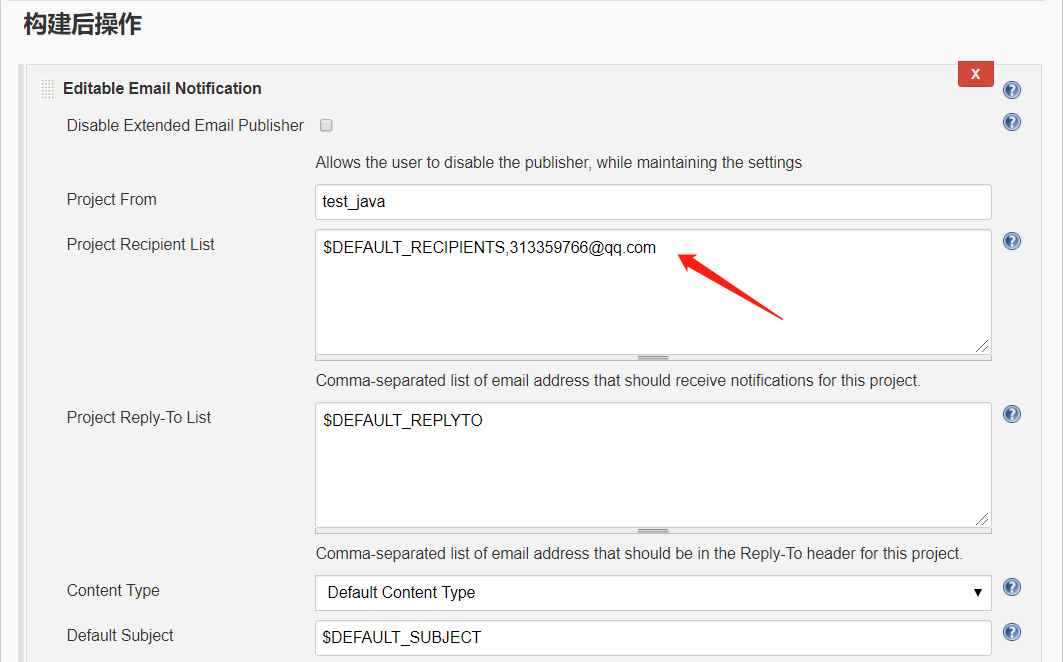Click inside the Project Recipient List textarea
Viewport: 1063px width, 662px height.
[653, 292]
